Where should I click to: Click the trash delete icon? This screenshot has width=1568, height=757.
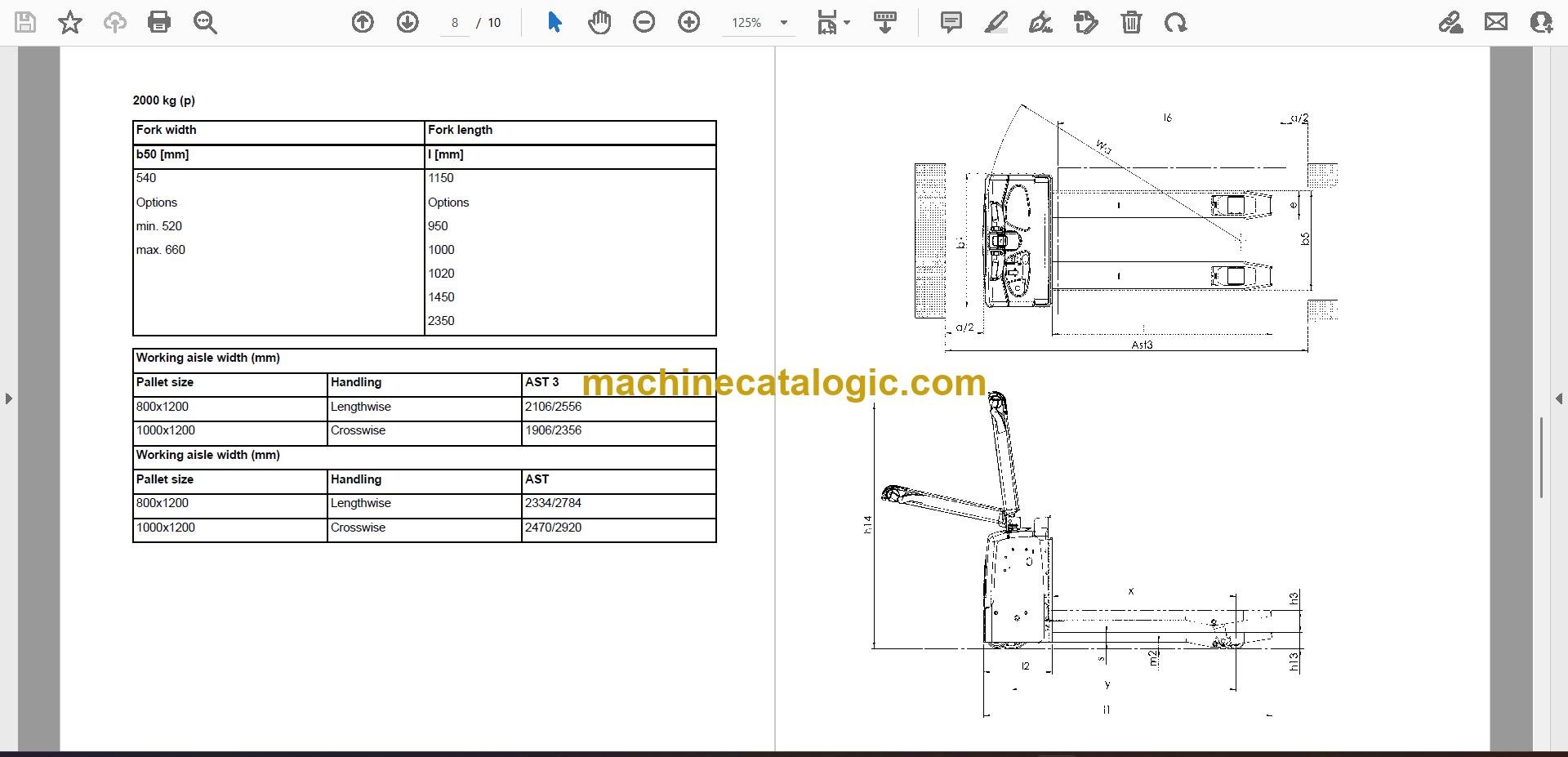[x=1131, y=22]
